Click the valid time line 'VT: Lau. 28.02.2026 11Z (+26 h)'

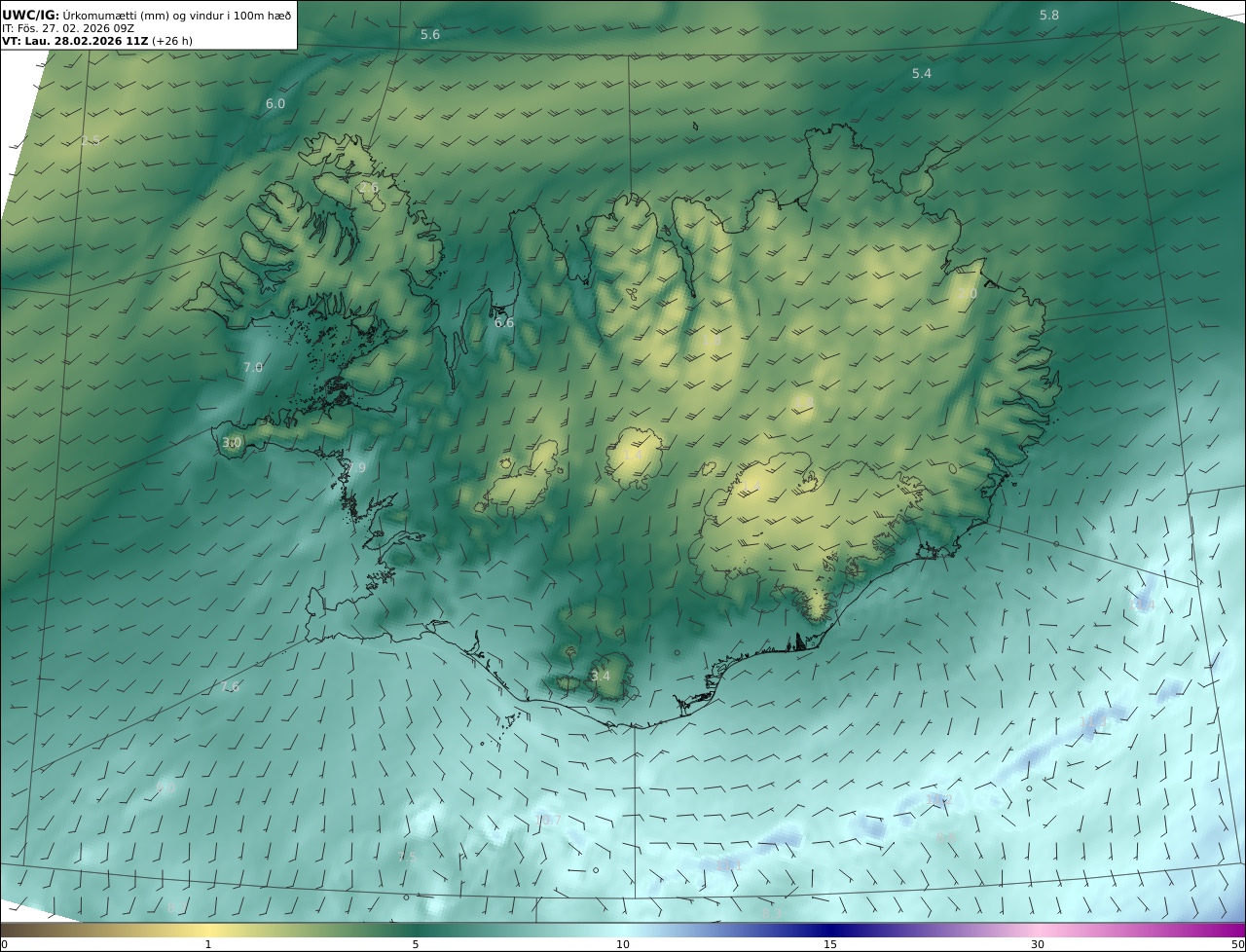tap(97, 41)
